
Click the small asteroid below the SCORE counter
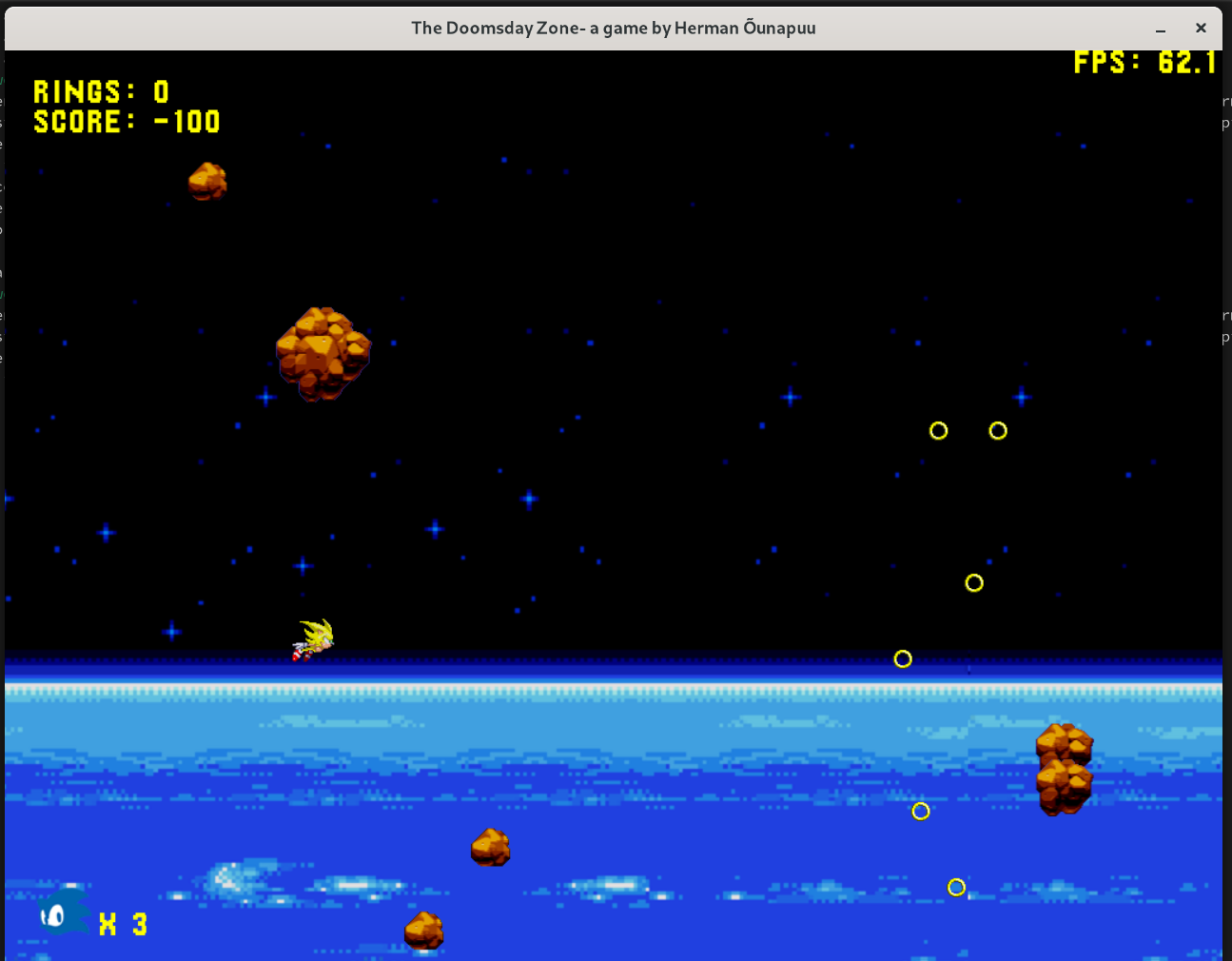click(x=207, y=181)
